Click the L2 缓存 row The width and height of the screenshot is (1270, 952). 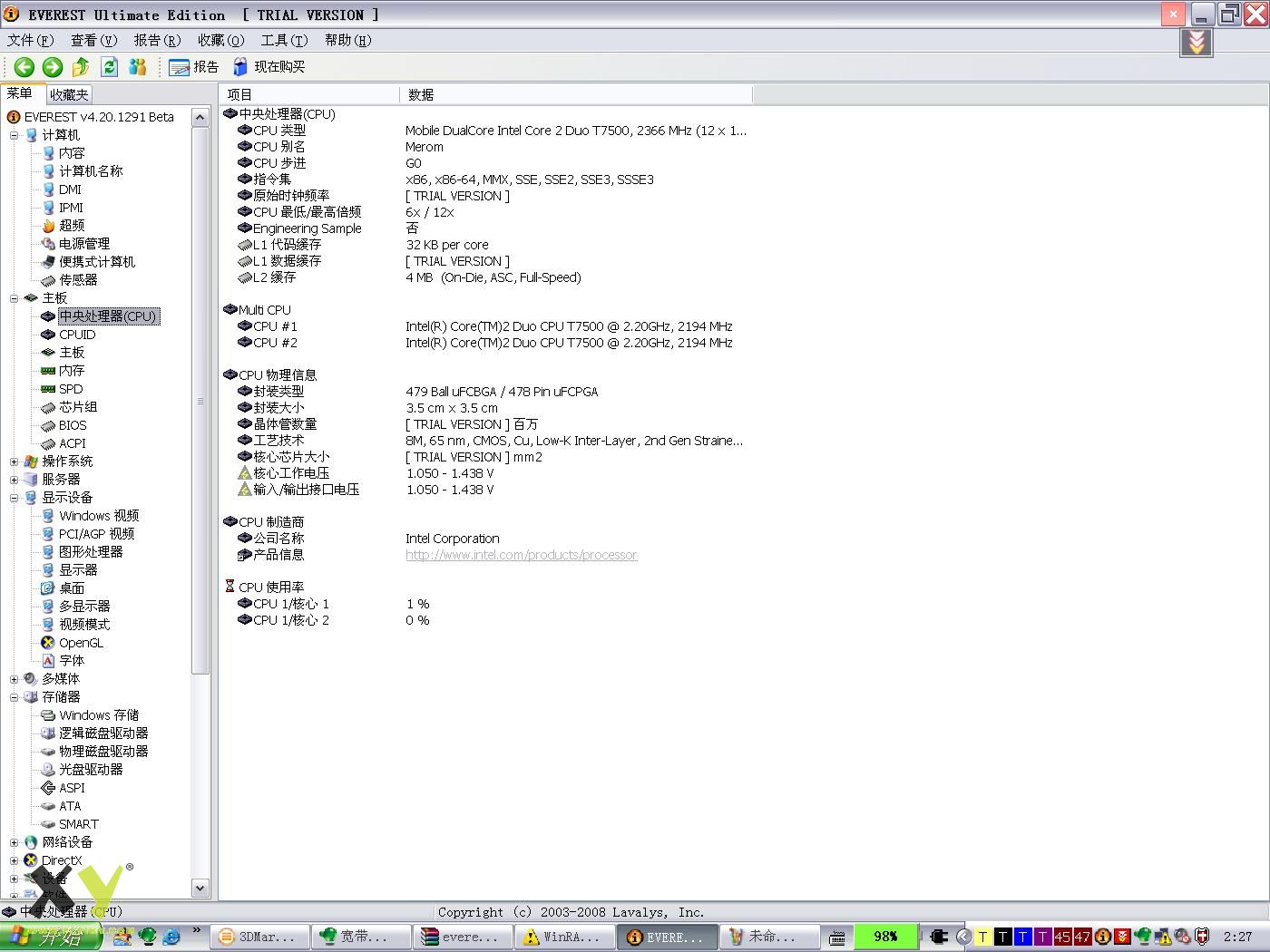[485, 277]
